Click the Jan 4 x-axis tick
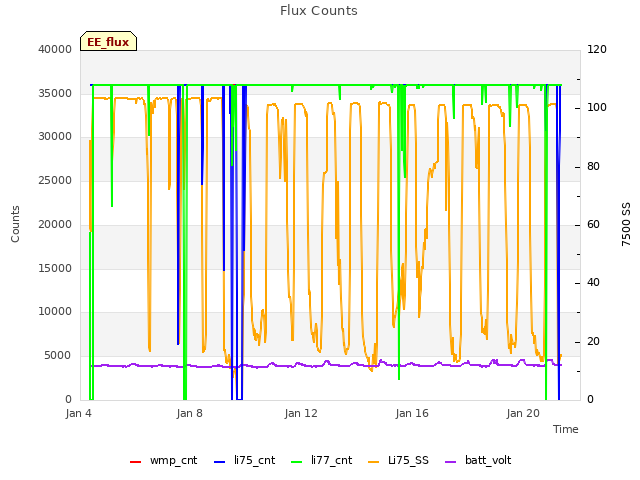 tap(78, 413)
